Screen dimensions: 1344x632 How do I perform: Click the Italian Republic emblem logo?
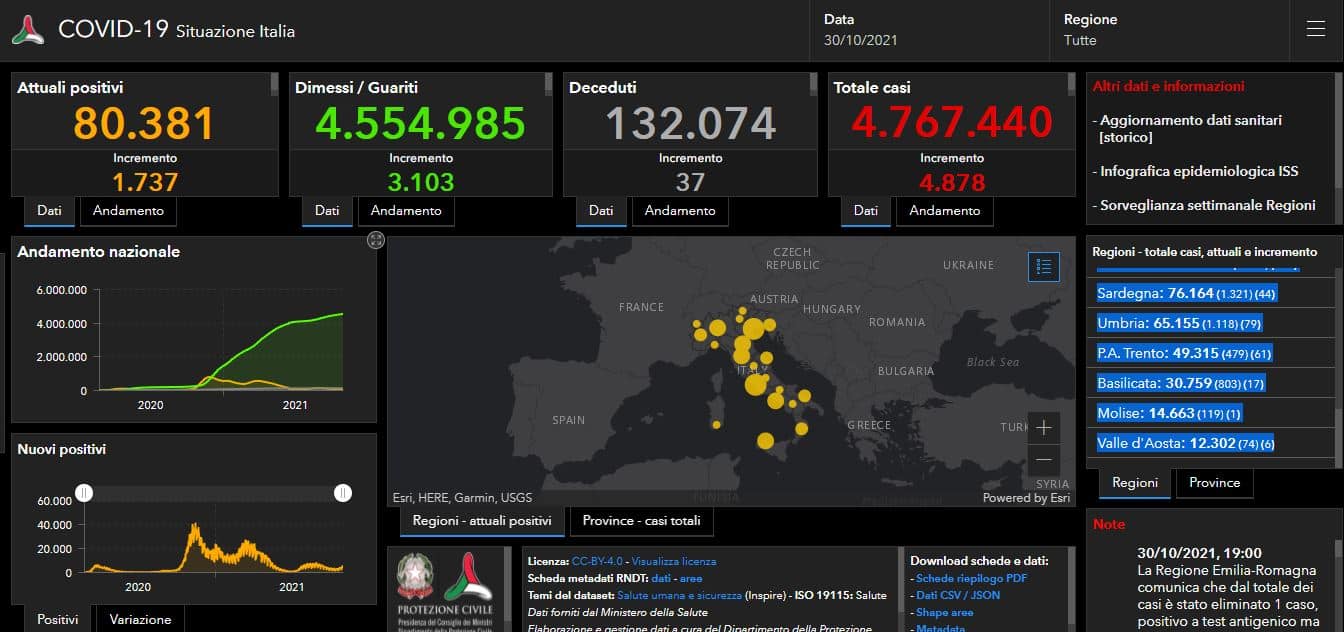tap(415, 576)
